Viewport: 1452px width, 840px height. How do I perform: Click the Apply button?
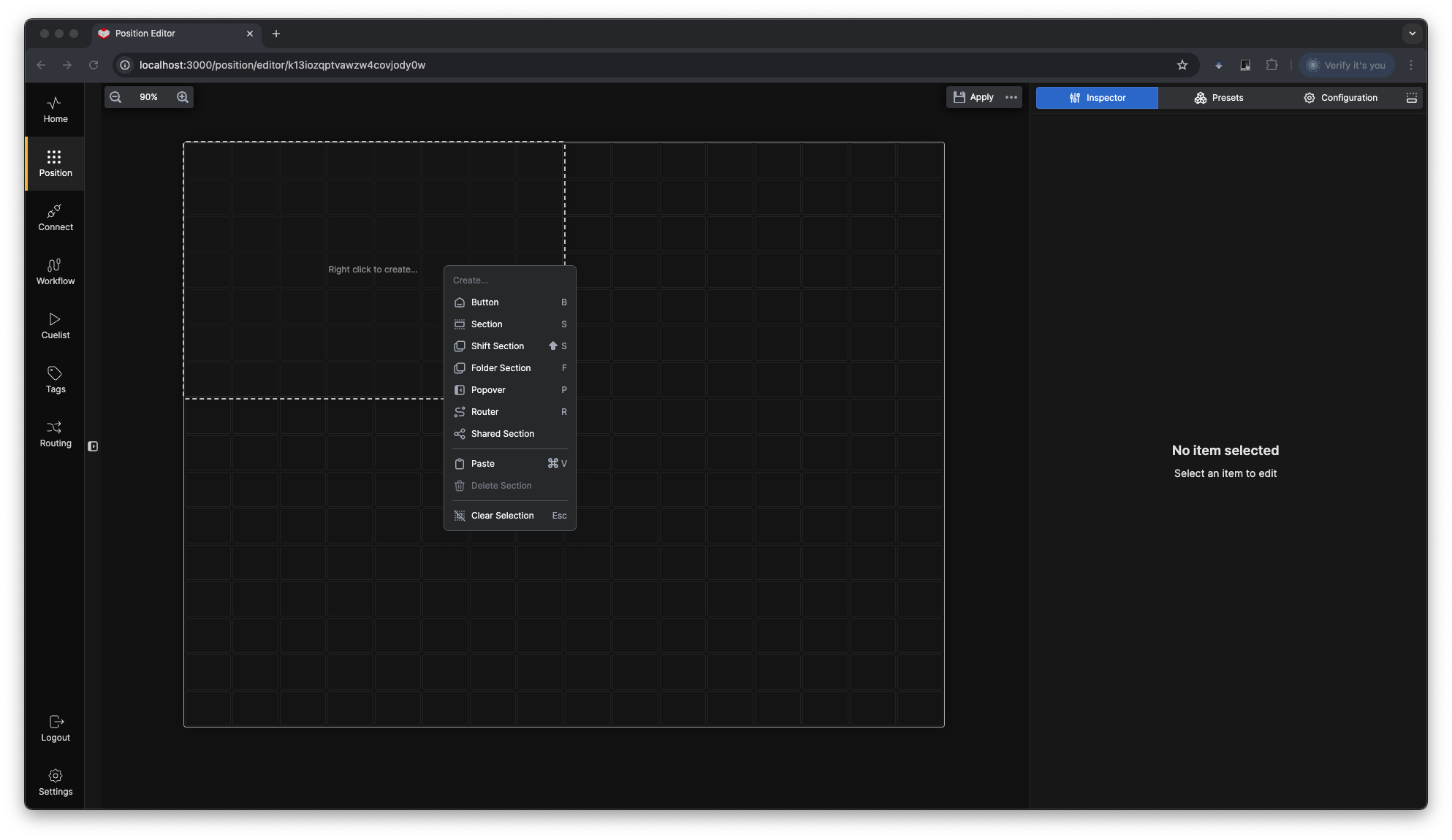[x=973, y=97]
